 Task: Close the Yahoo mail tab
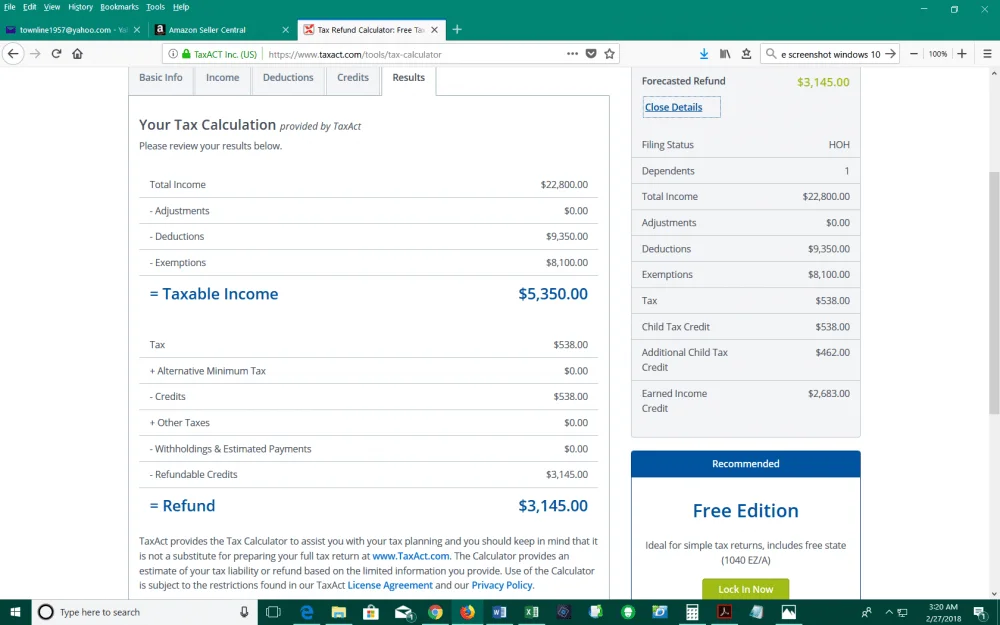click(136, 30)
